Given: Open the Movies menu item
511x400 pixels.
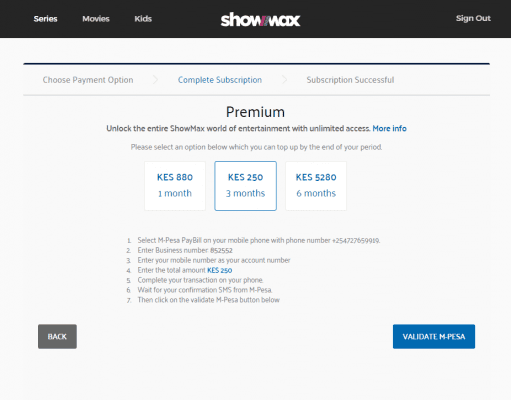Looking at the screenshot, I should point(96,19).
